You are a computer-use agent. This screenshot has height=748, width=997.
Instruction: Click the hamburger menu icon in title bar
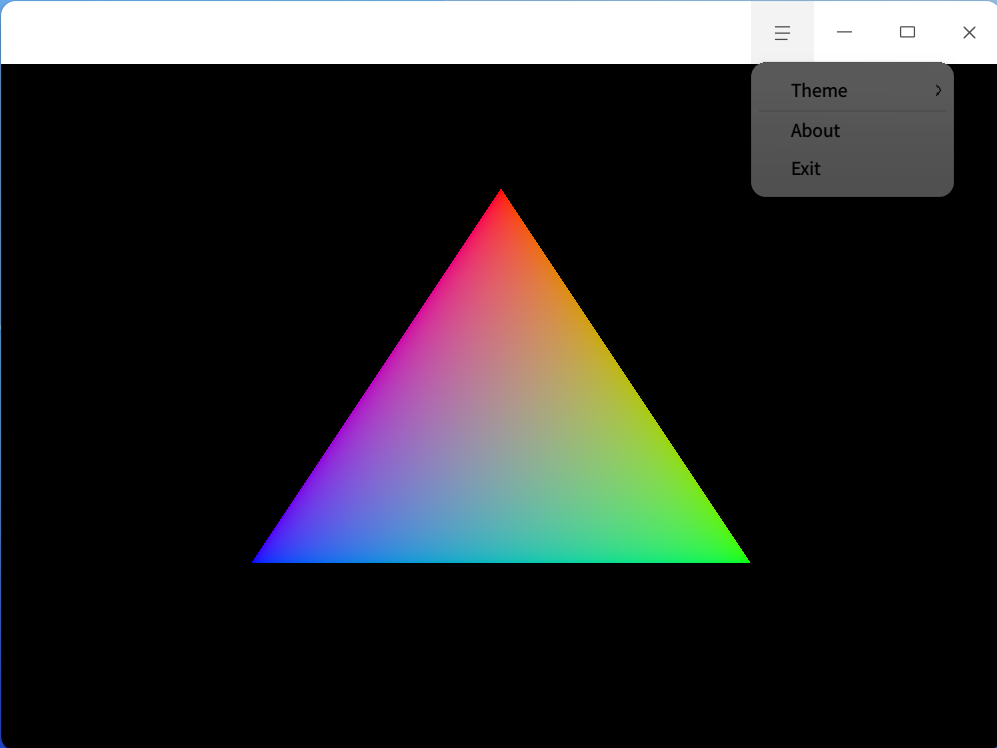click(x=782, y=32)
